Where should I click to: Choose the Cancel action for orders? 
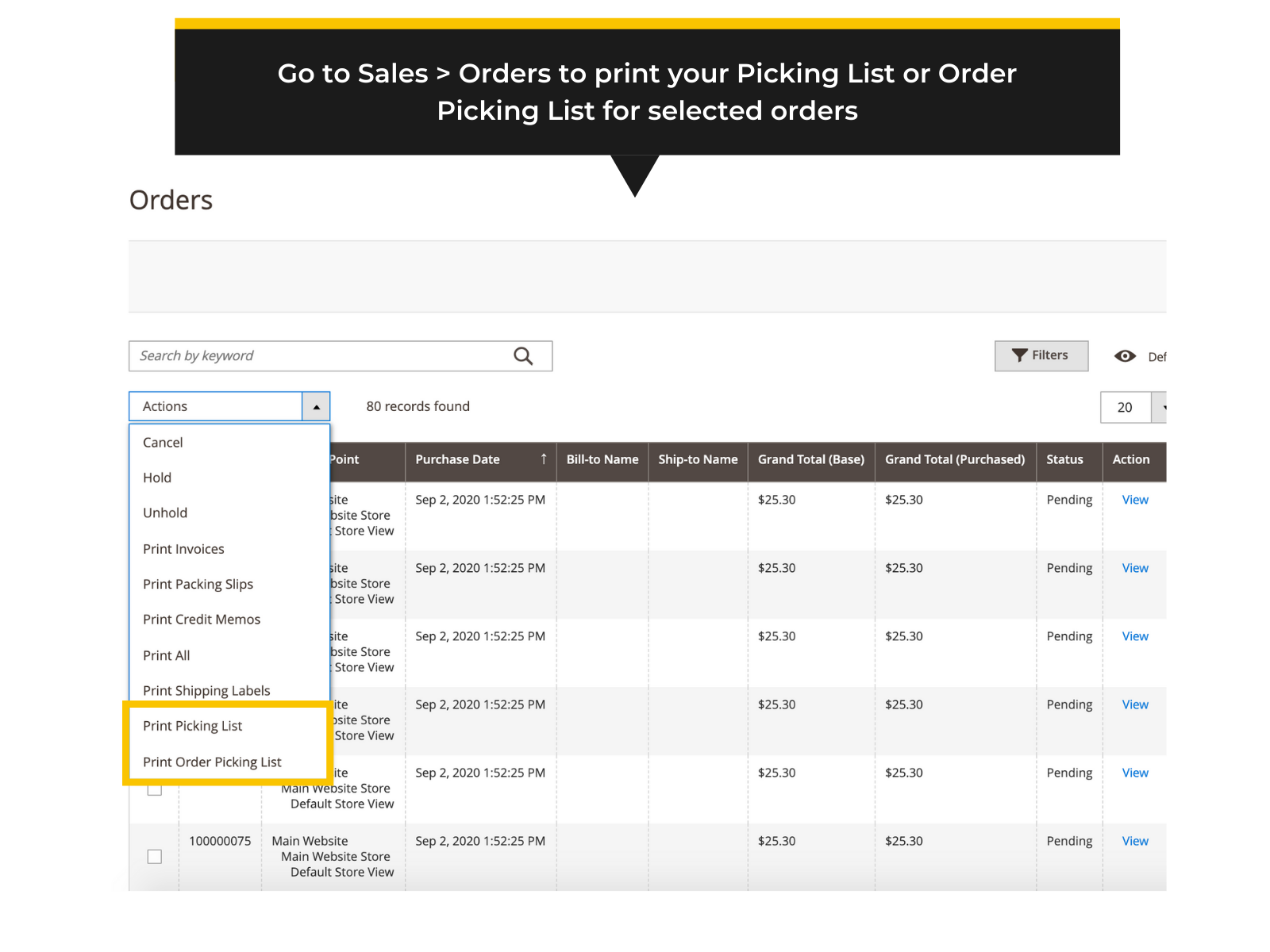coord(162,442)
